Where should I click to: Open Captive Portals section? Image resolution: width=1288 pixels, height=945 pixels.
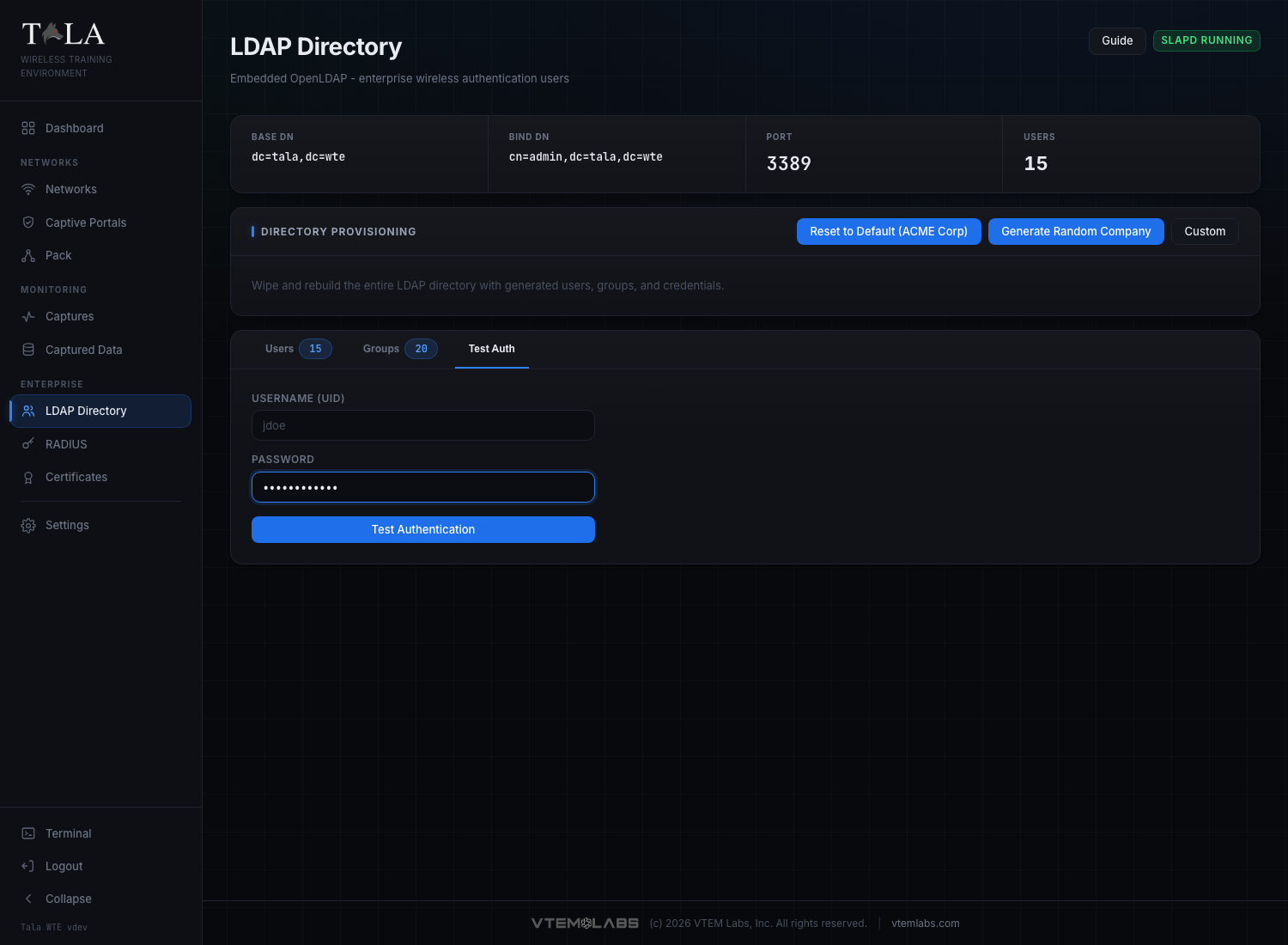coord(100,223)
